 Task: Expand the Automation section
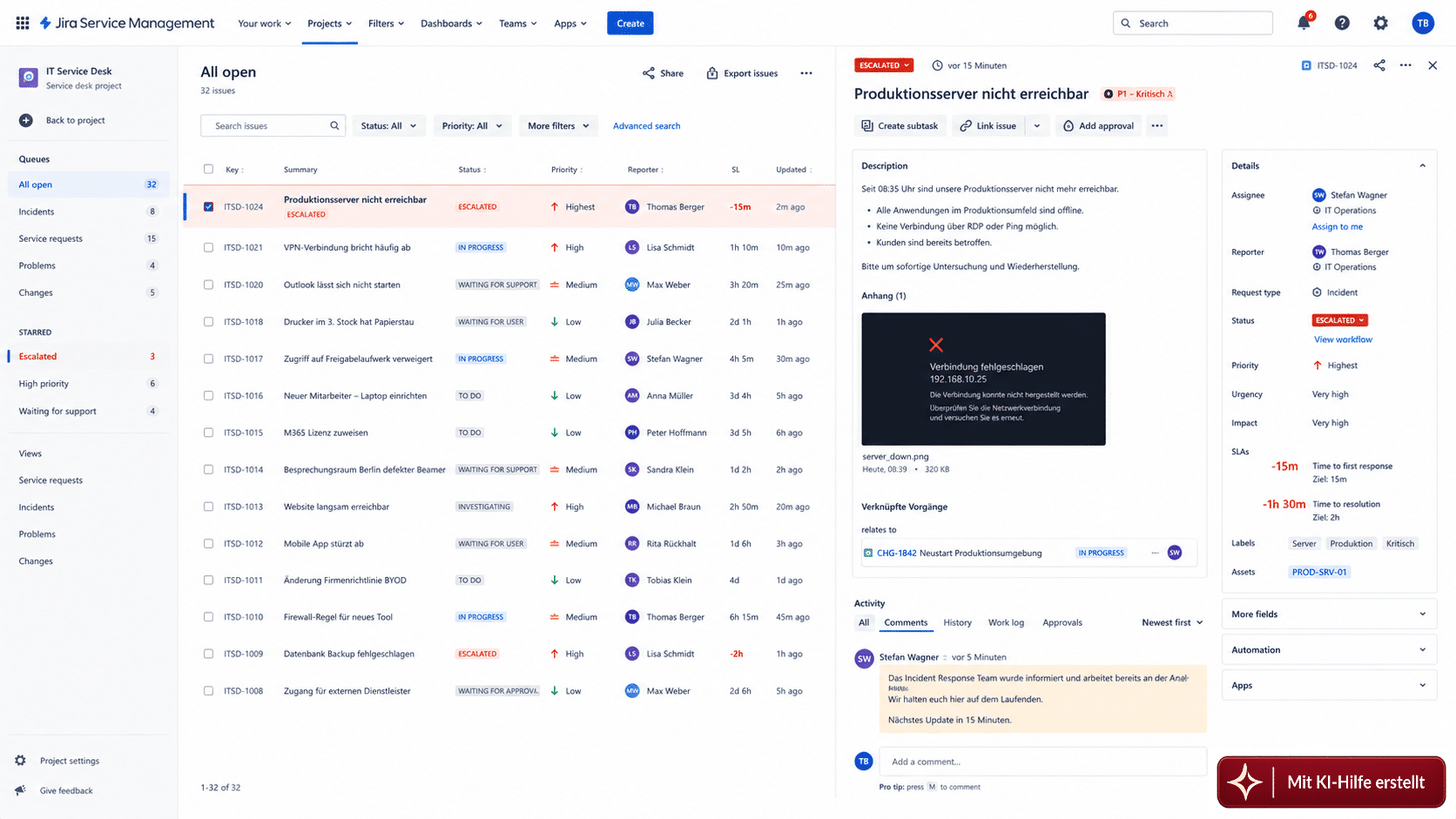pos(1329,649)
